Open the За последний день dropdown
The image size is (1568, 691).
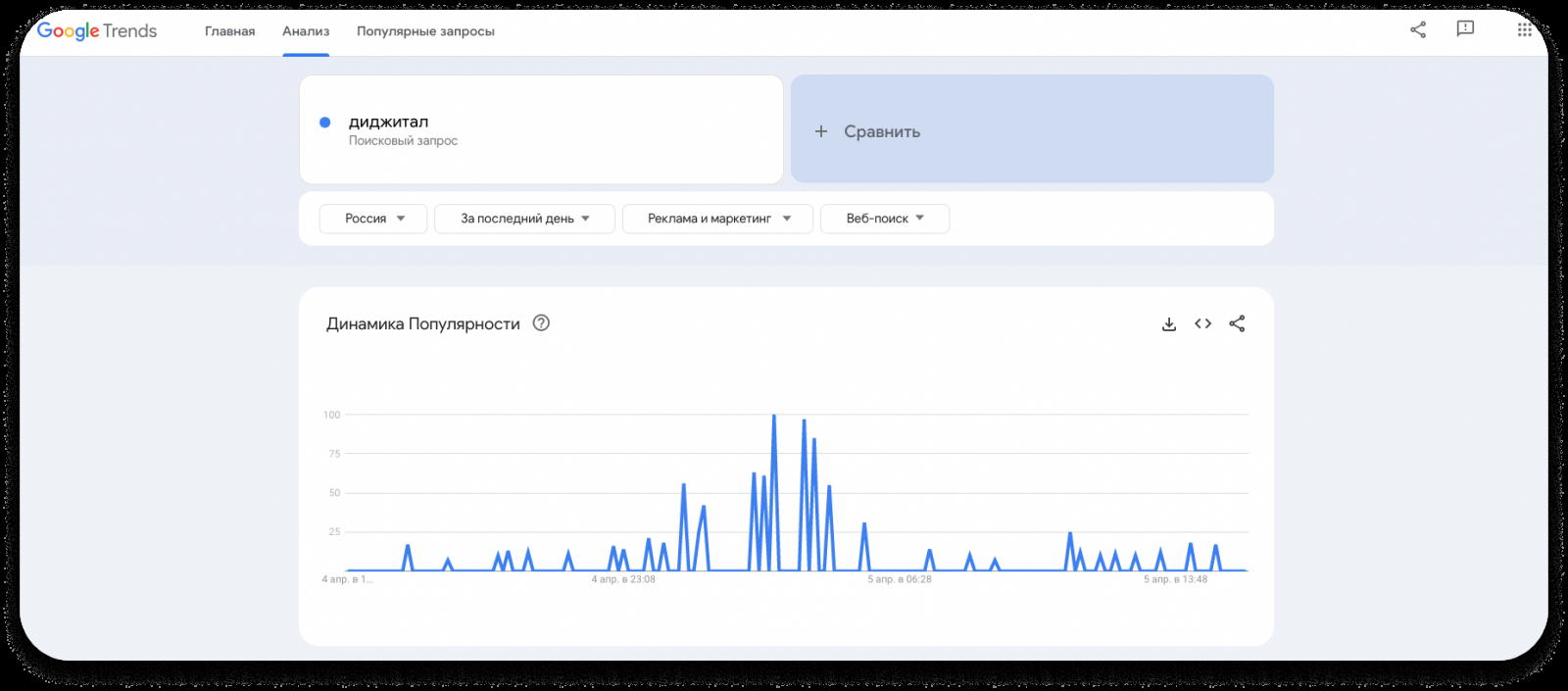(x=524, y=219)
